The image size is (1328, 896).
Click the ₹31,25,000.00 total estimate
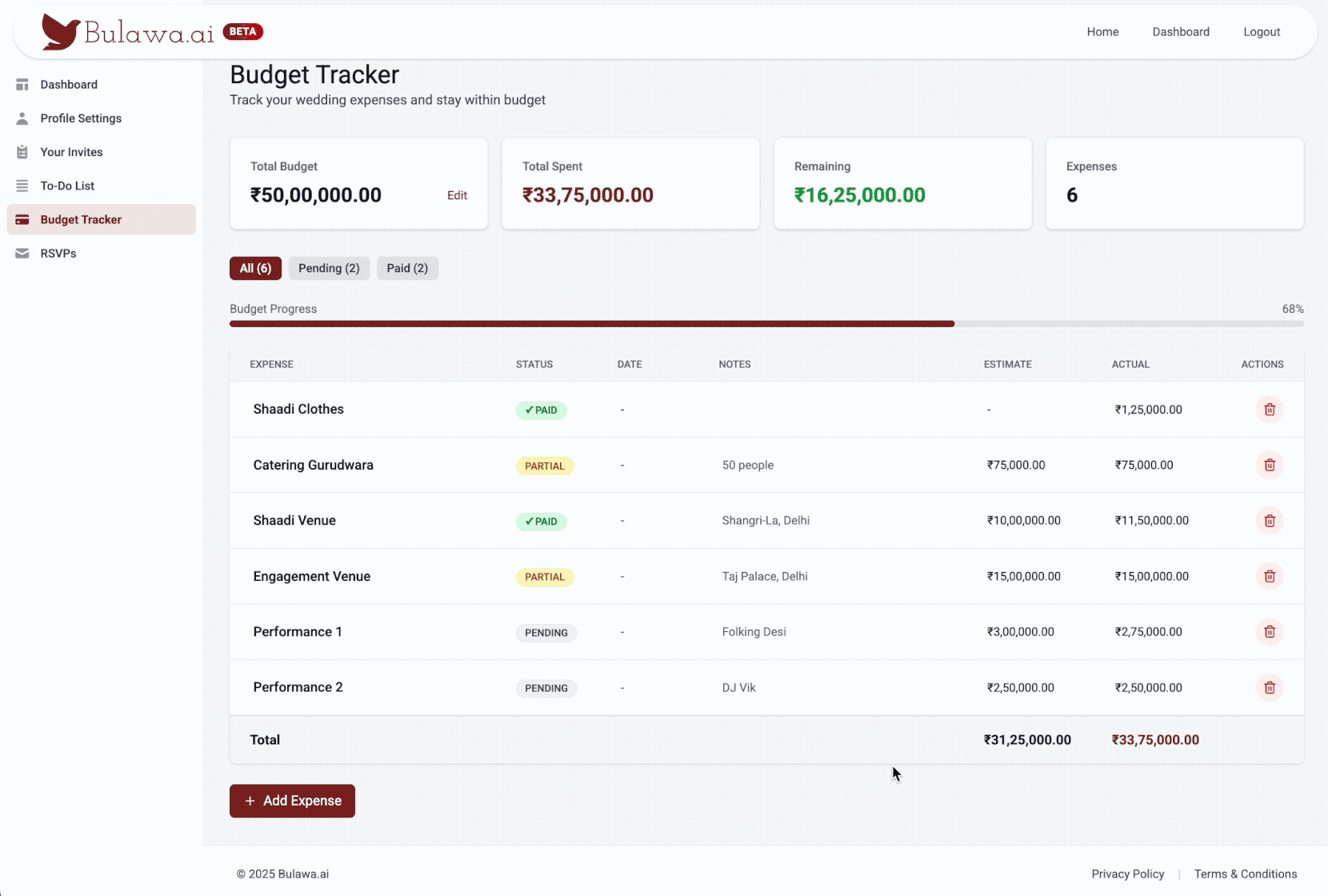pyautogui.click(x=1027, y=740)
